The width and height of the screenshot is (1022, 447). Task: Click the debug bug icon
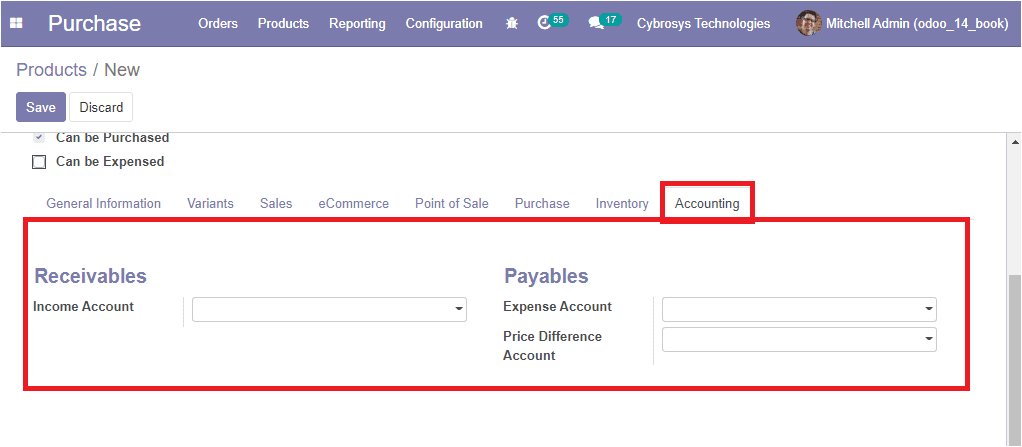512,23
